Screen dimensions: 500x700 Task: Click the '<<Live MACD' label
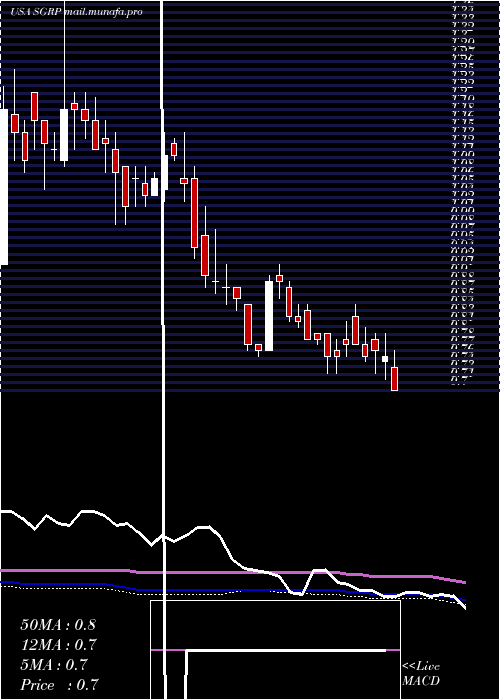click(x=421, y=674)
